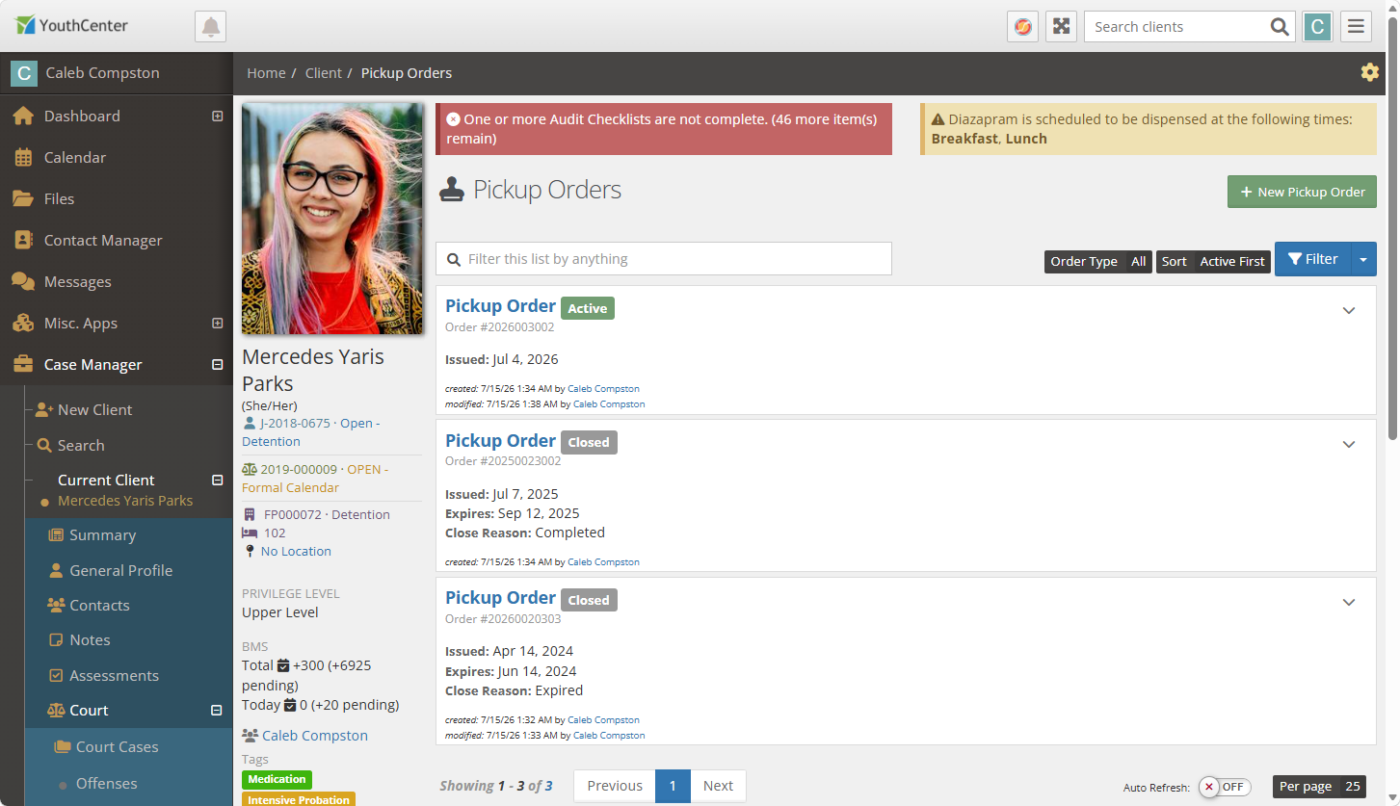This screenshot has height=806, width=1400.
Task: Click the Active status badge
Action: pyautogui.click(x=587, y=308)
